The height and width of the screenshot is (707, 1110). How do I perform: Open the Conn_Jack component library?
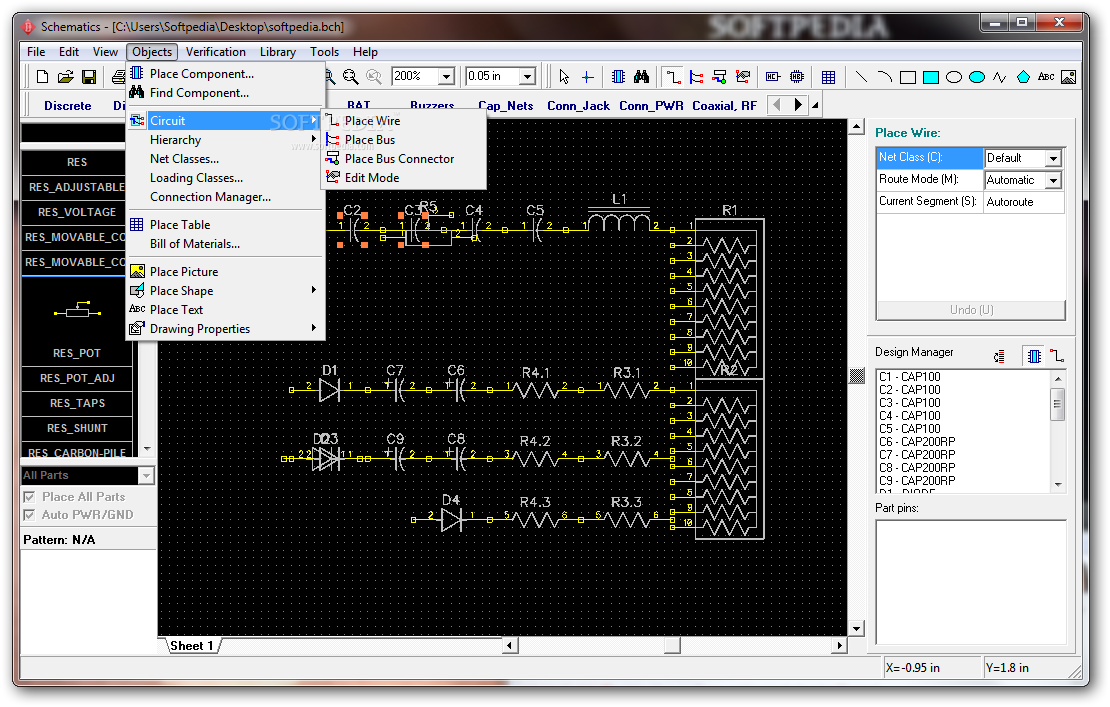pos(578,105)
